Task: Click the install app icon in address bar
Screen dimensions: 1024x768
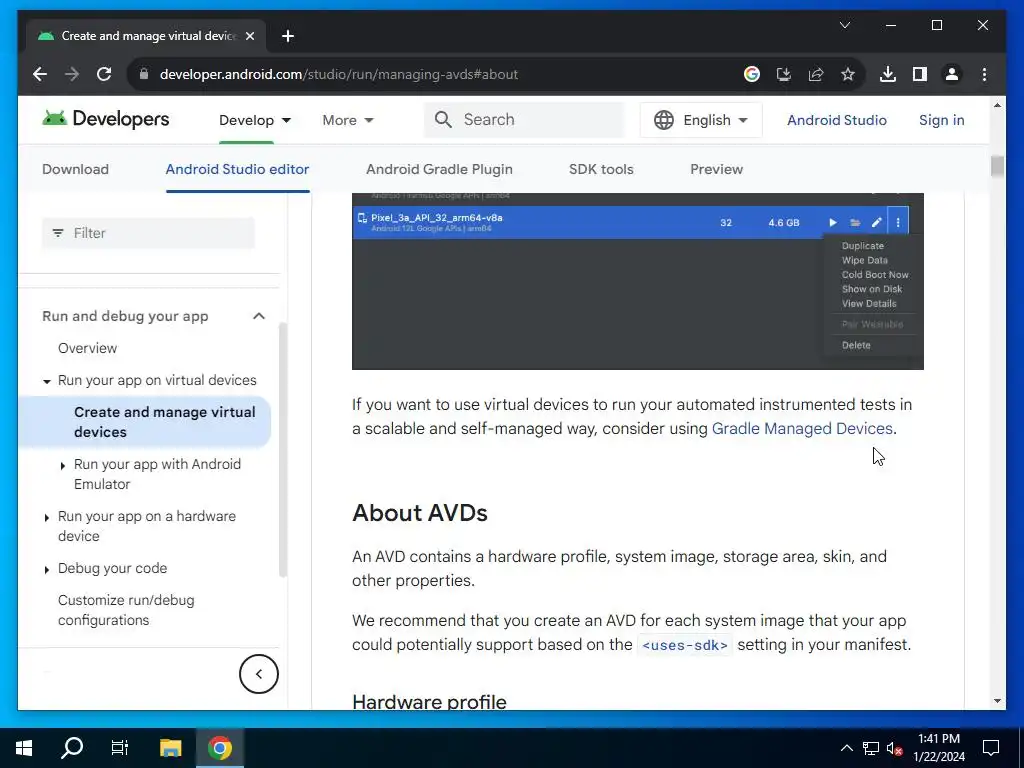Action: (x=784, y=74)
